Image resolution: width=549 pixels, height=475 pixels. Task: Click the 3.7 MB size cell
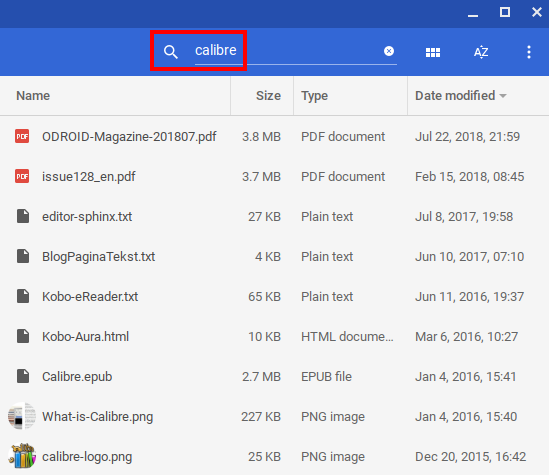[x=261, y=176]
